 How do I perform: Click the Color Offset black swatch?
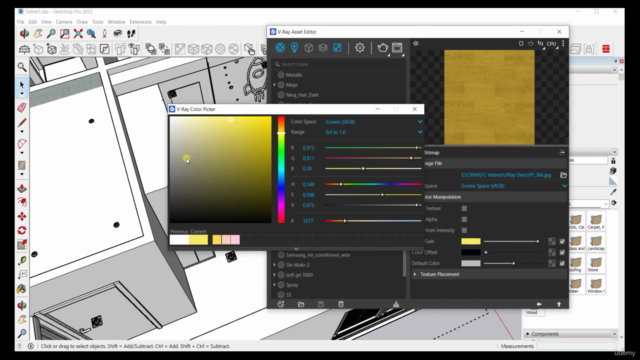(x=471, y=252)
